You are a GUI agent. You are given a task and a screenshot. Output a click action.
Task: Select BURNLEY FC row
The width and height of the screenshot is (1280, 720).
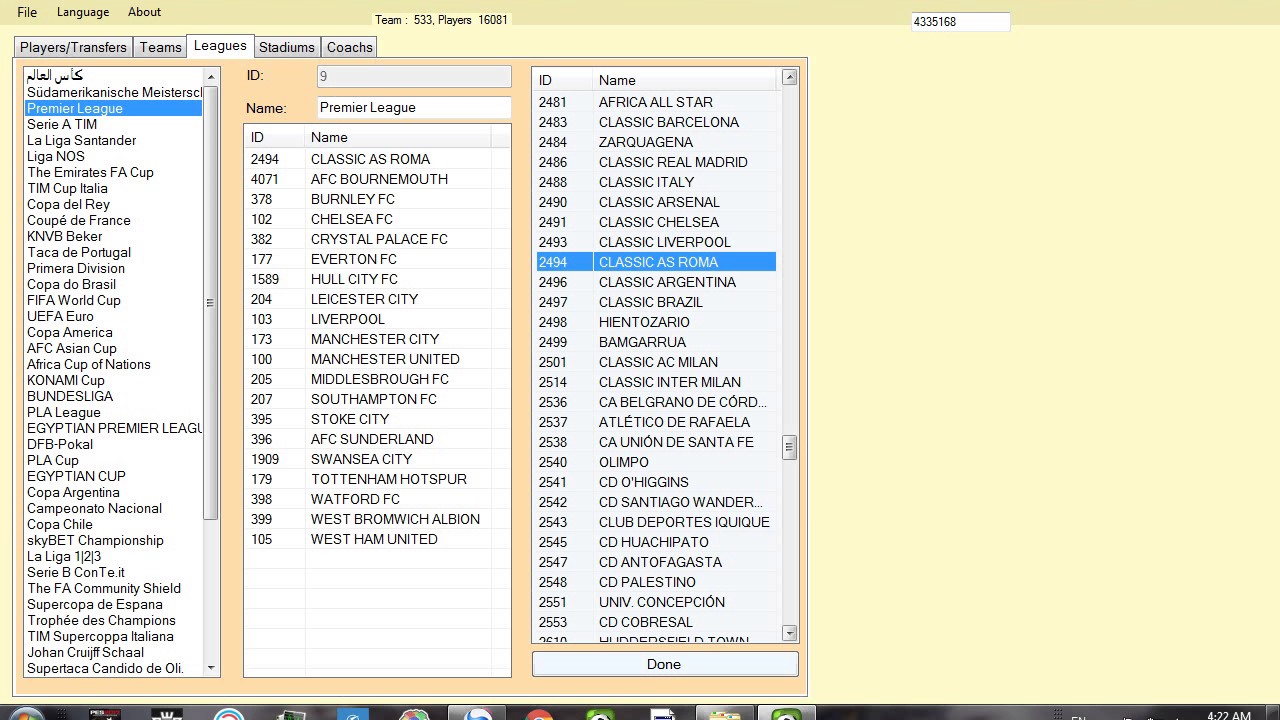coord(377,199)
